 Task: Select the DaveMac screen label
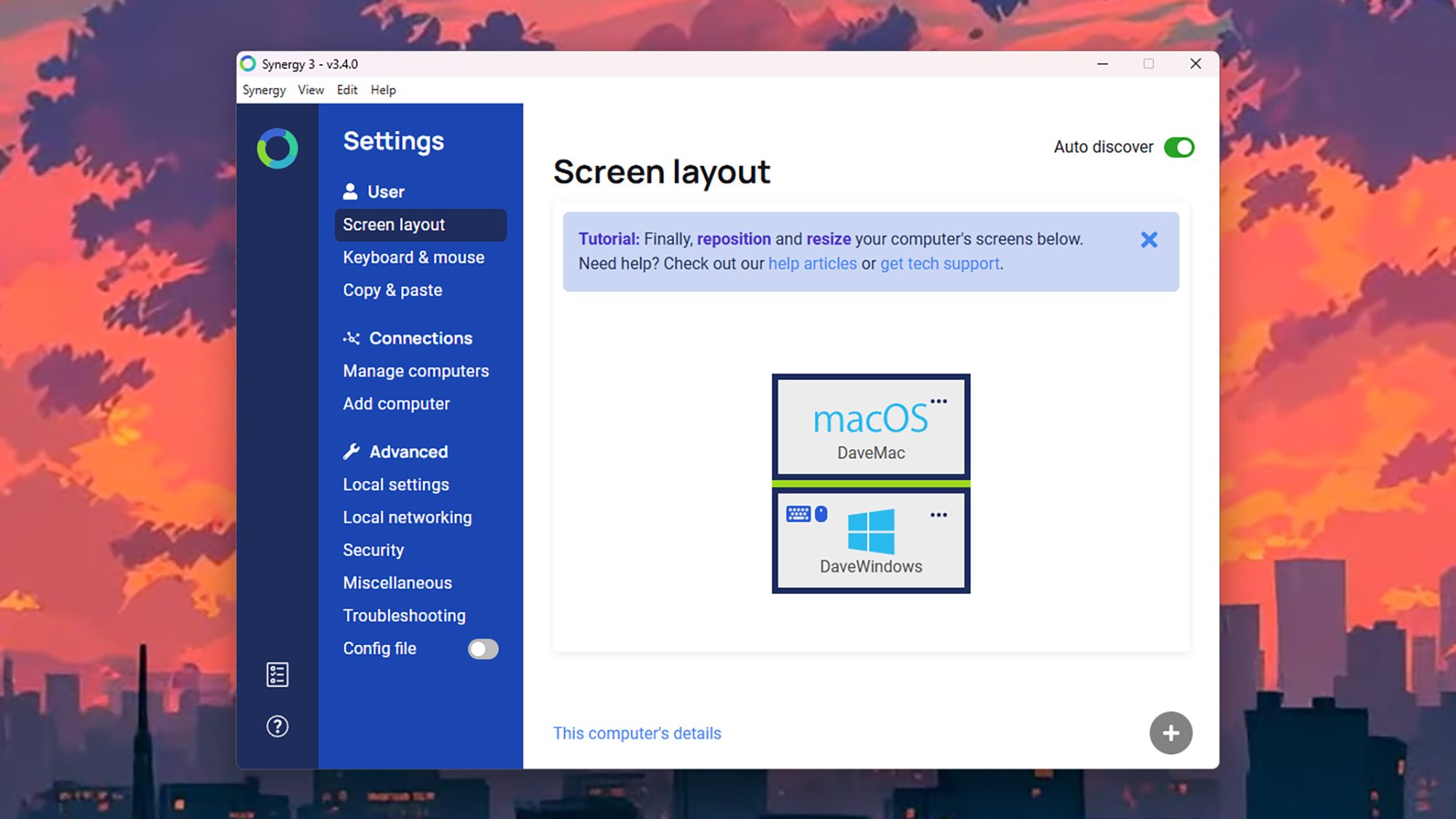point(871,453)
